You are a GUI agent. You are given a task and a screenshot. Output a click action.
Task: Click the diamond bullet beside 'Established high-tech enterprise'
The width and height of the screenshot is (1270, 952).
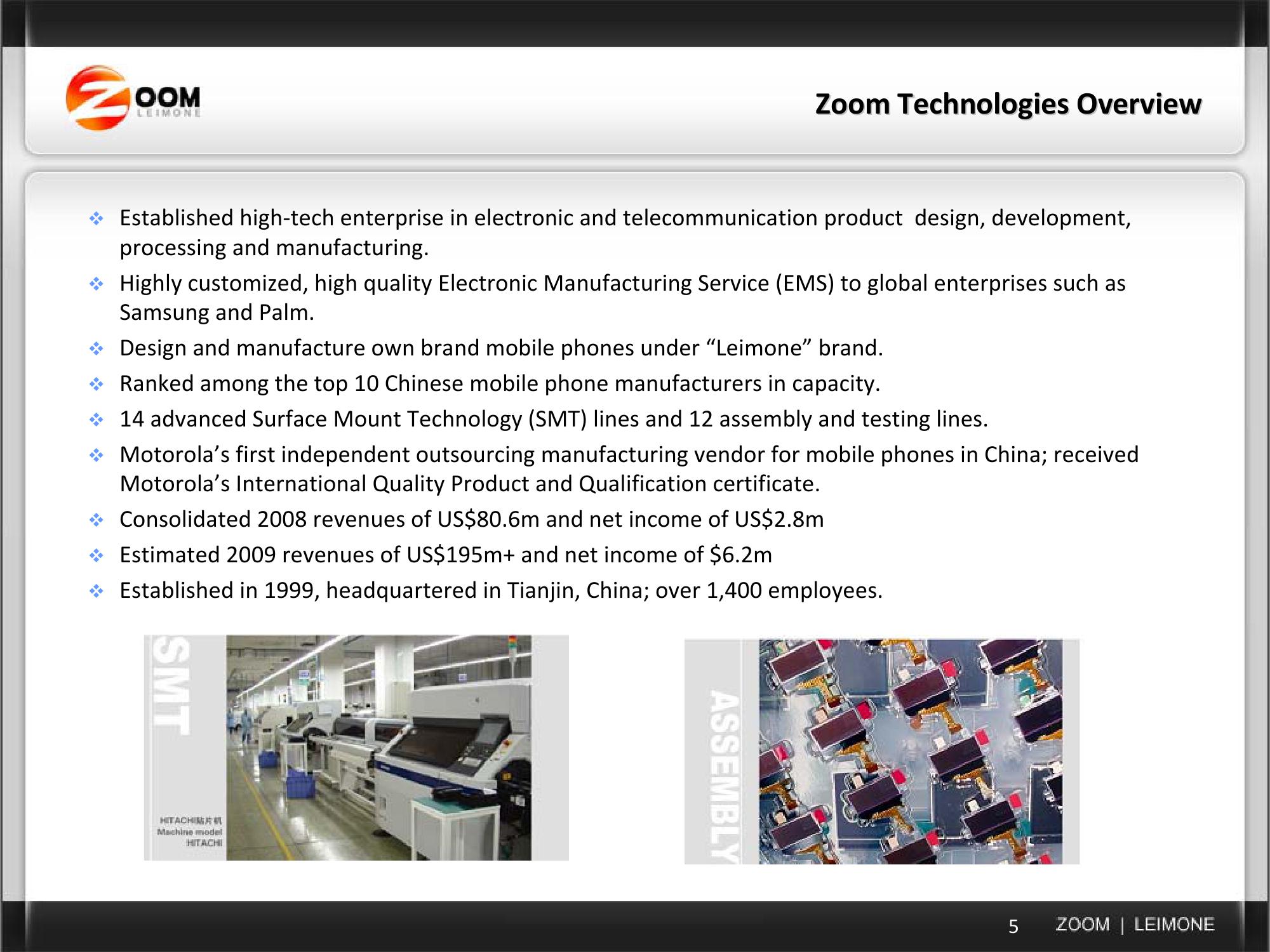[96, 219]
